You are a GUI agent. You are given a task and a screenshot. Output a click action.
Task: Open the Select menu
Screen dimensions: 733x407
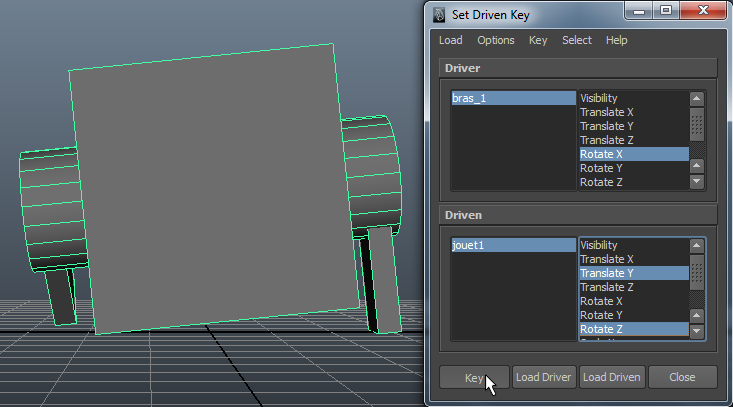click(x=576, y=40)
